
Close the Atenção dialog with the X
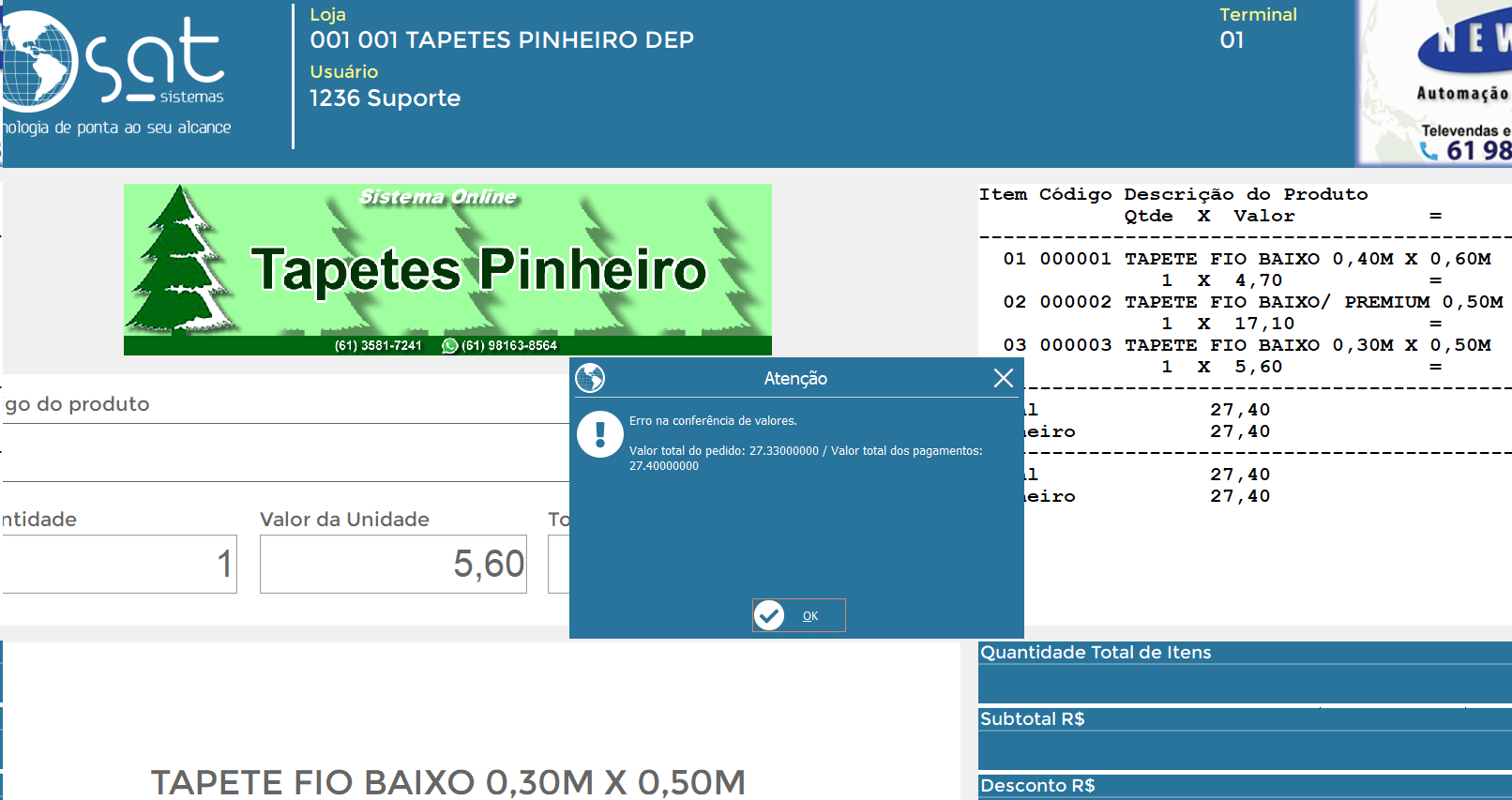pyautogui.click(x=1003, y=378)
